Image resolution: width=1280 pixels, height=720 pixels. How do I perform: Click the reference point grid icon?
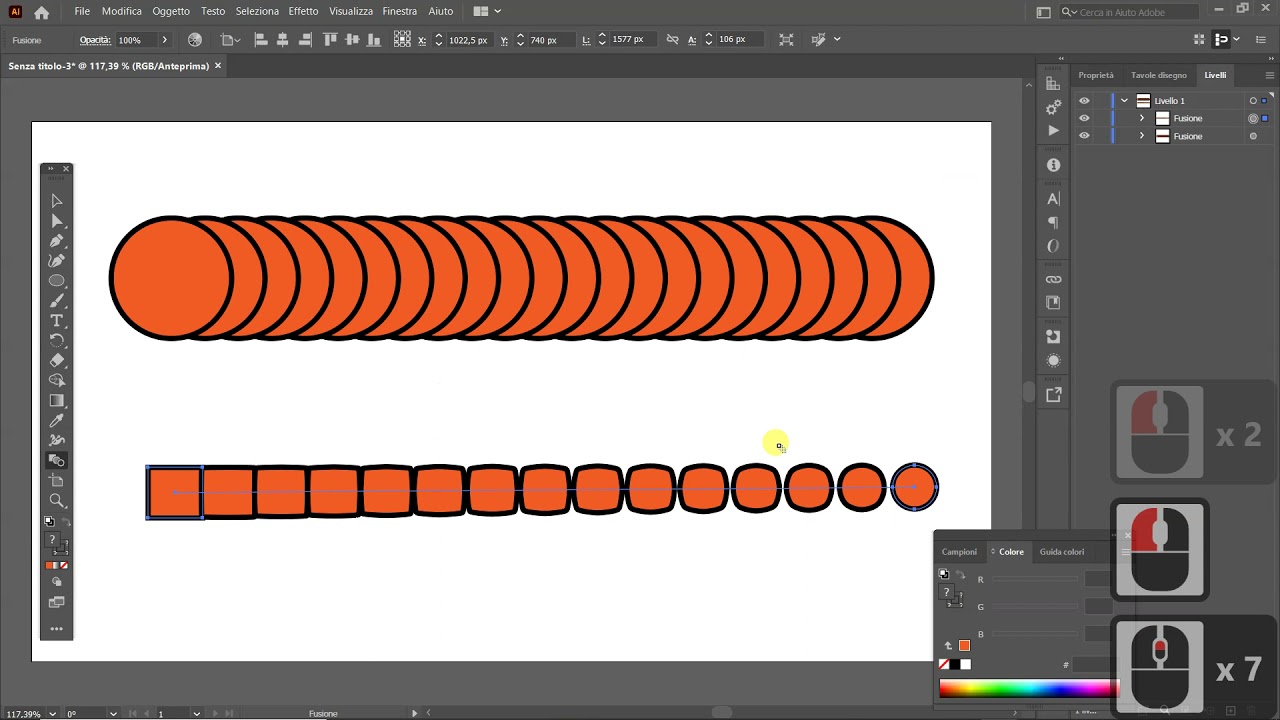tap(402, 40)
